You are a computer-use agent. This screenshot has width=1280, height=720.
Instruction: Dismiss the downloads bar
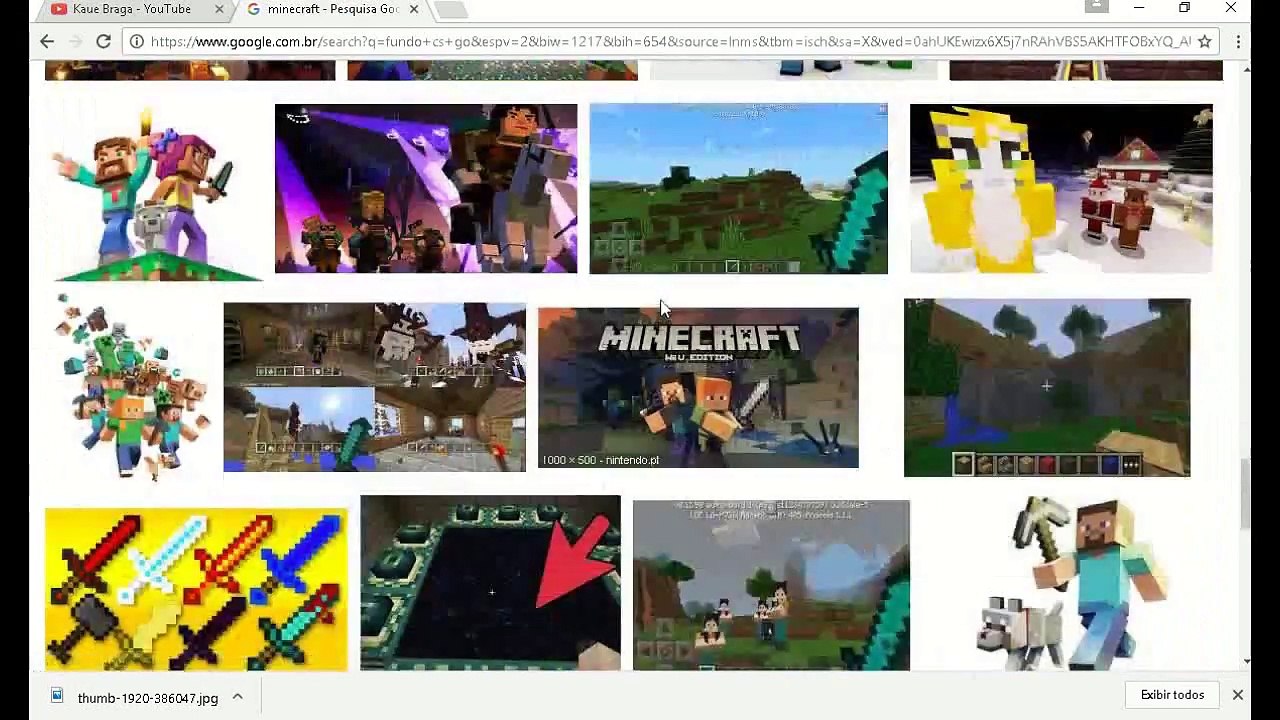pyautogui.click(x=1237, y=695)
